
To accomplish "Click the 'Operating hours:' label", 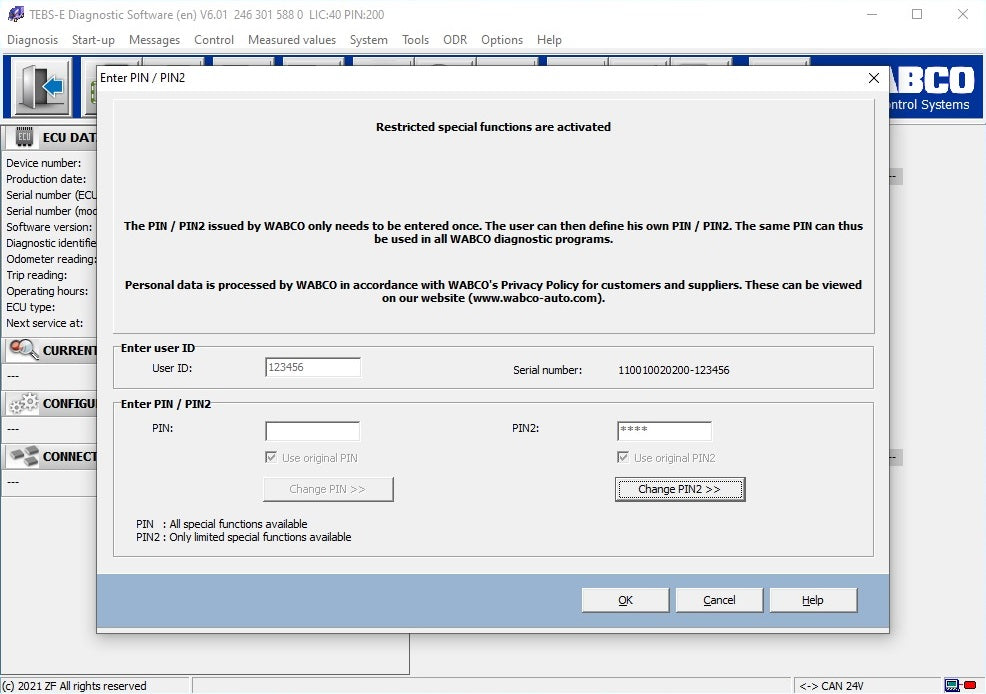I will [47, 291].
